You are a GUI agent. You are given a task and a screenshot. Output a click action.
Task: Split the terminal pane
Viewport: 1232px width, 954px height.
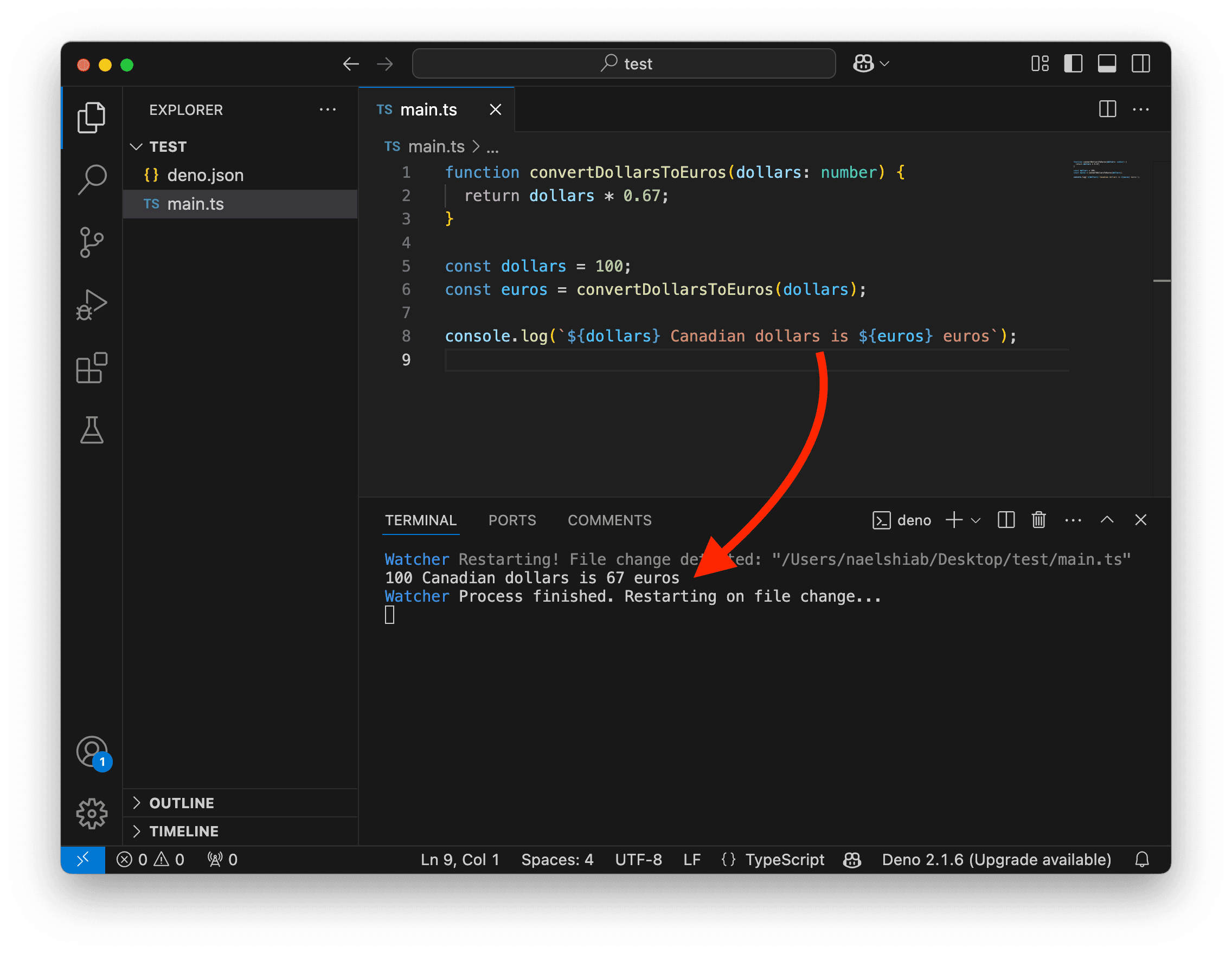(x=1006, y=520)
